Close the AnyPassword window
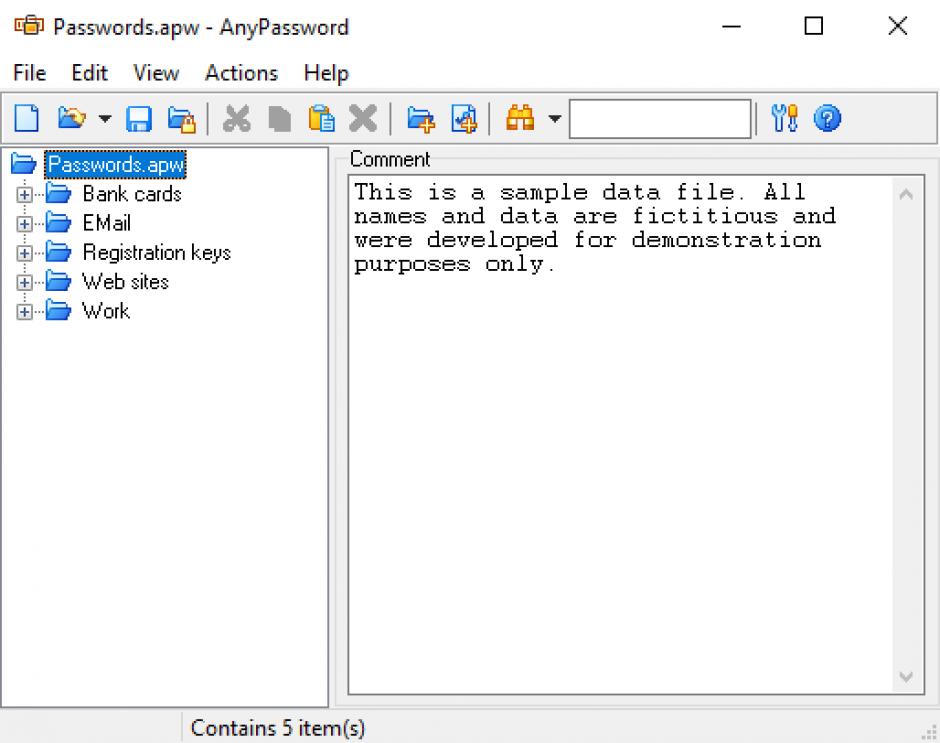 click(x=897, y=26)
